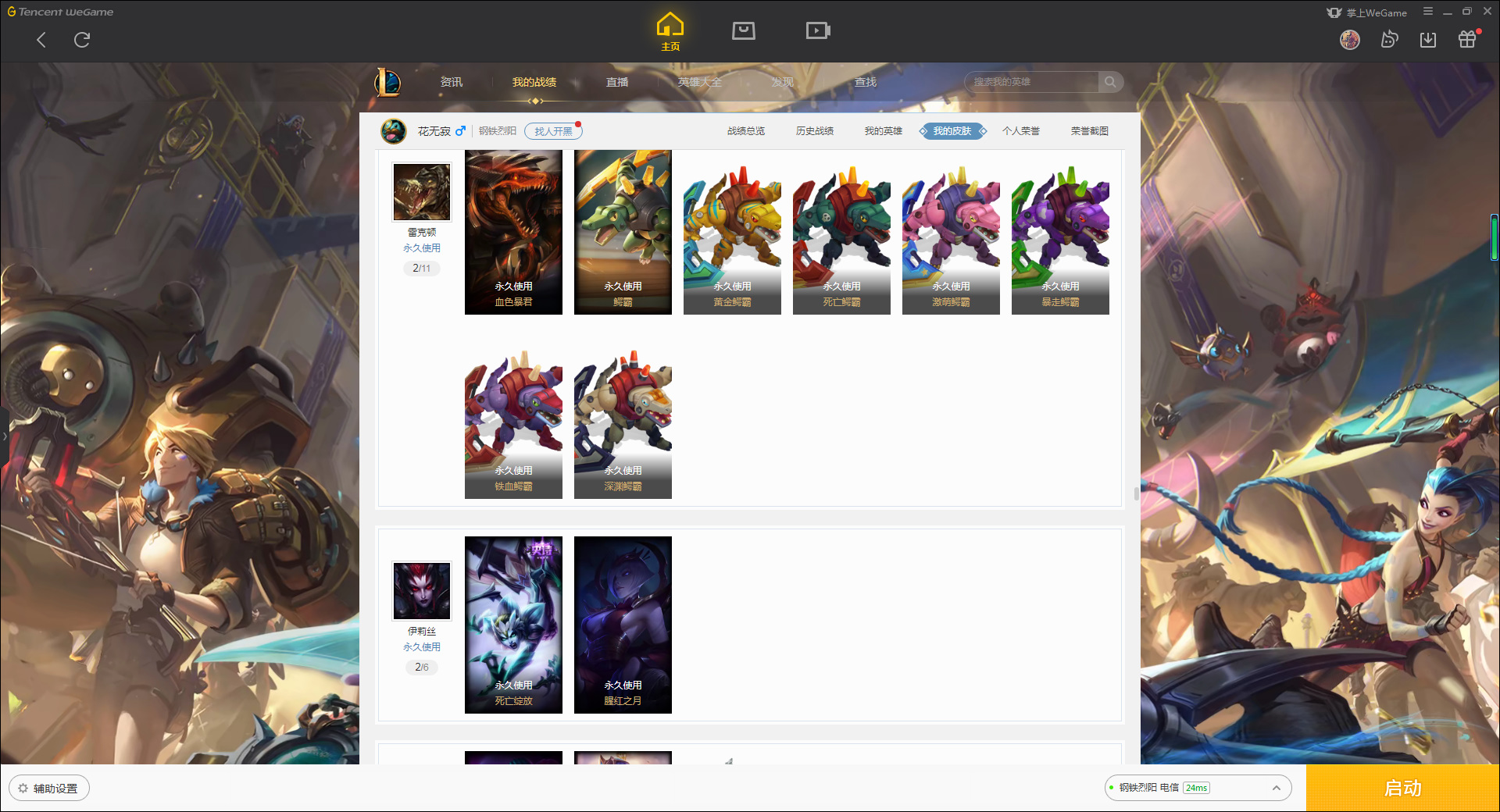Click the Tencent WeGame title logo
The image size is (1500, 812).
coord(61,12)
